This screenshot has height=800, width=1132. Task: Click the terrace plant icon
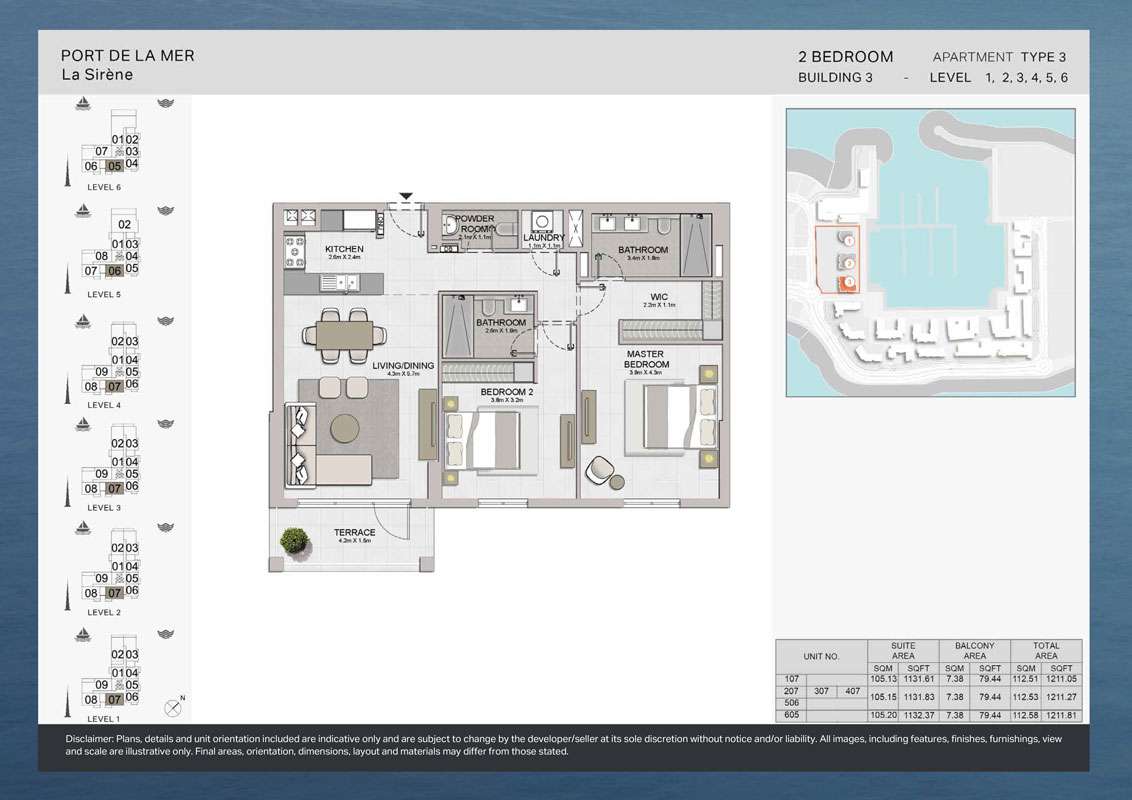click(294, 541)
